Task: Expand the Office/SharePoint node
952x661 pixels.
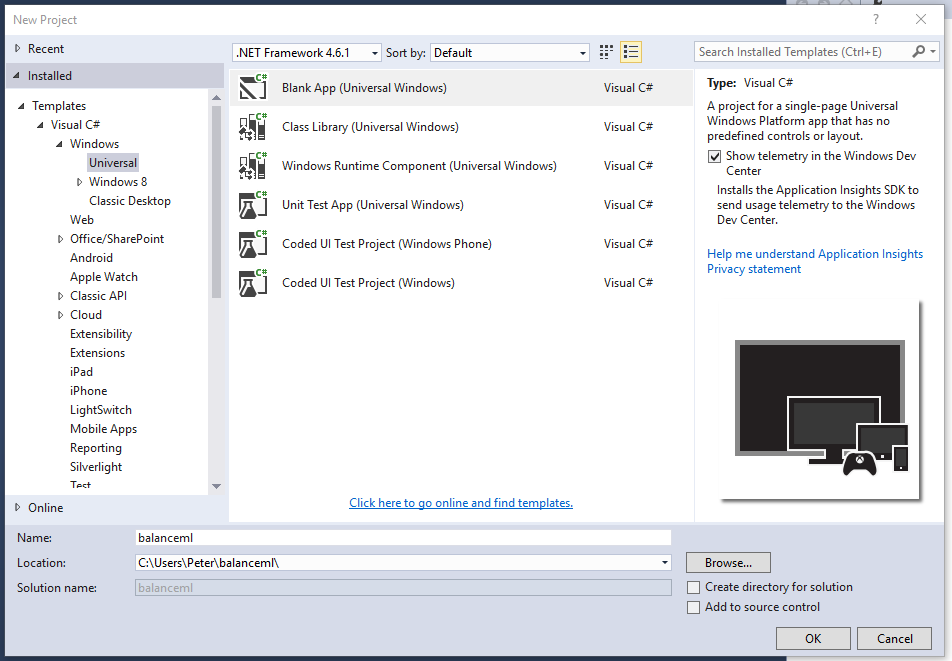Action: (x=60, y=239)
